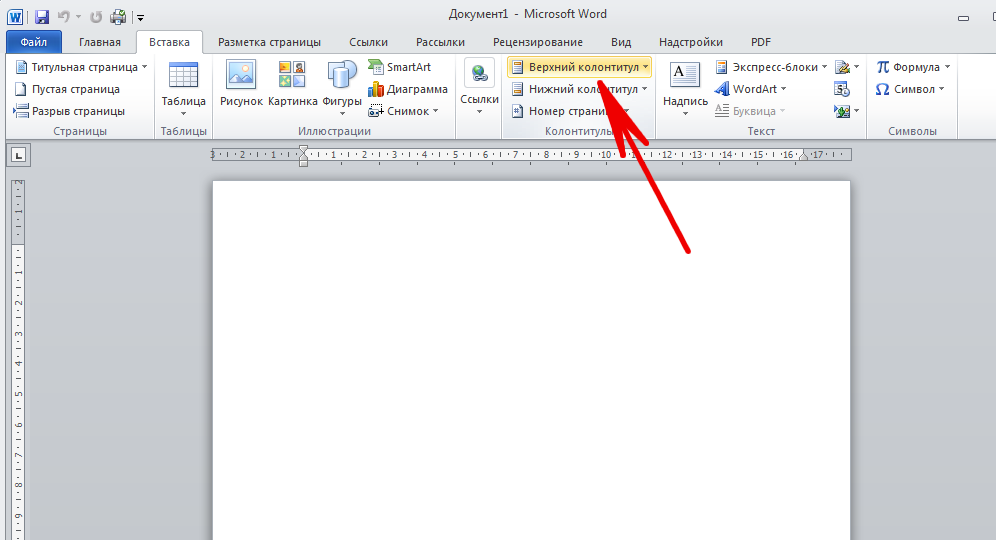Click the Word application icon in title bar
996x540 pixels.
15,17
